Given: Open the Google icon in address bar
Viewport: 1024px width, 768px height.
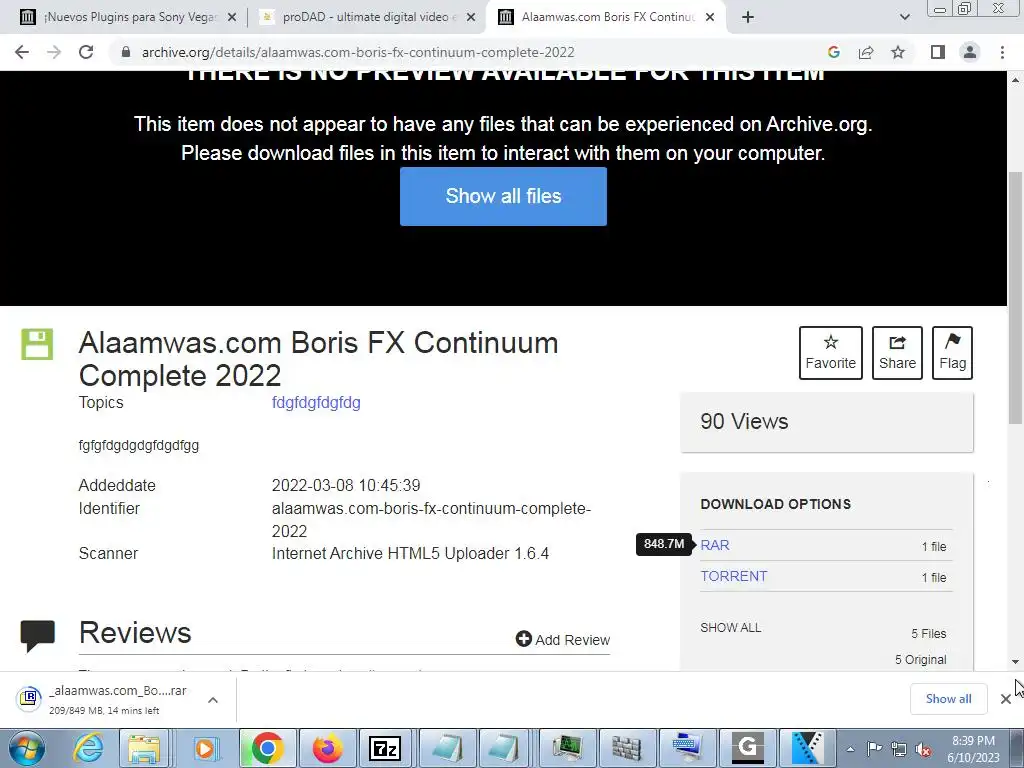Looking at the screenshot, I should pos(833,52).
